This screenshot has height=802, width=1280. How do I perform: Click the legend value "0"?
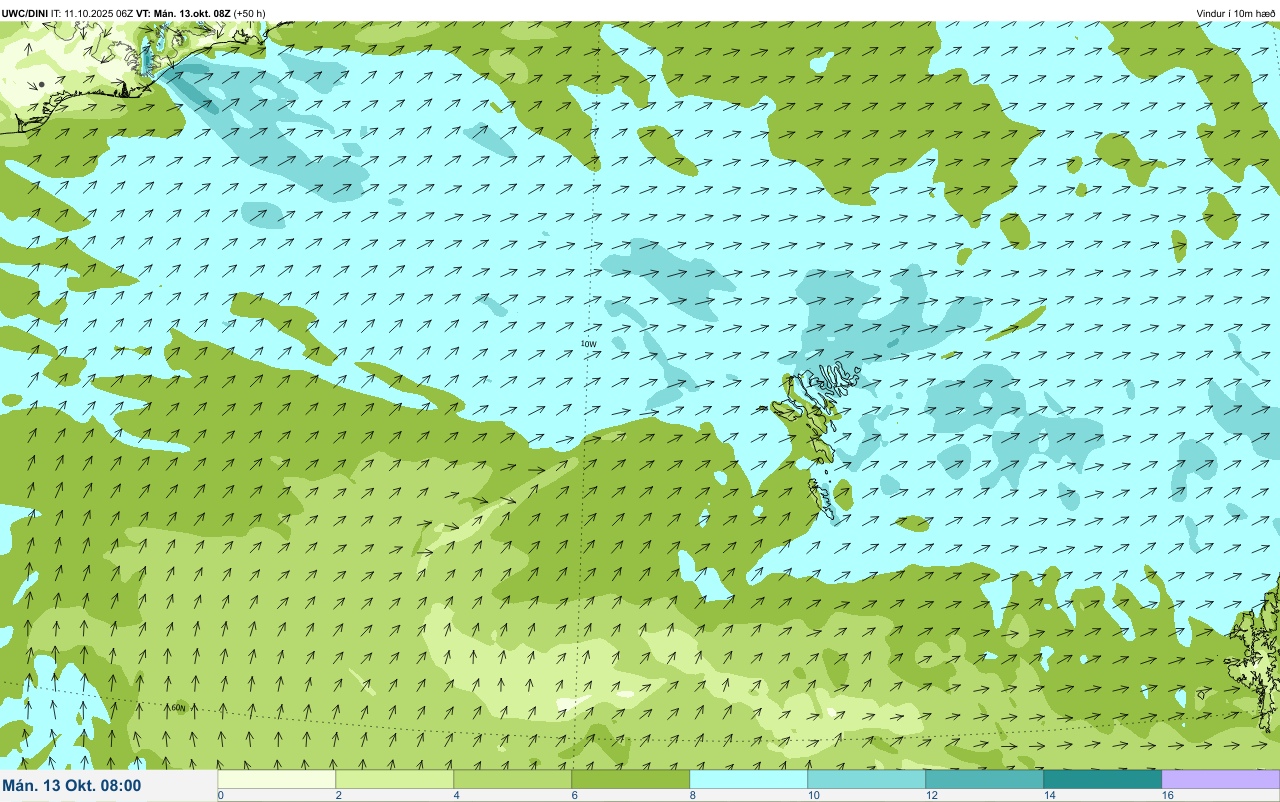click(221, 795)
